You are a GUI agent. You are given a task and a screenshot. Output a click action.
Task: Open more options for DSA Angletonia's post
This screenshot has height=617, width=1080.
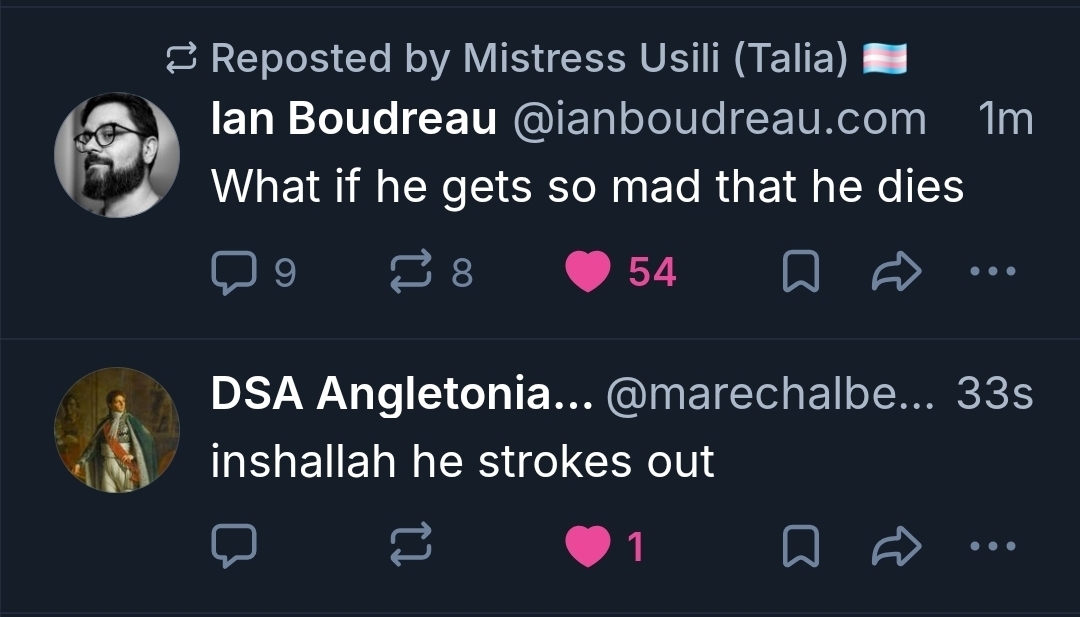pyautogui.click(x=993, y=546)
